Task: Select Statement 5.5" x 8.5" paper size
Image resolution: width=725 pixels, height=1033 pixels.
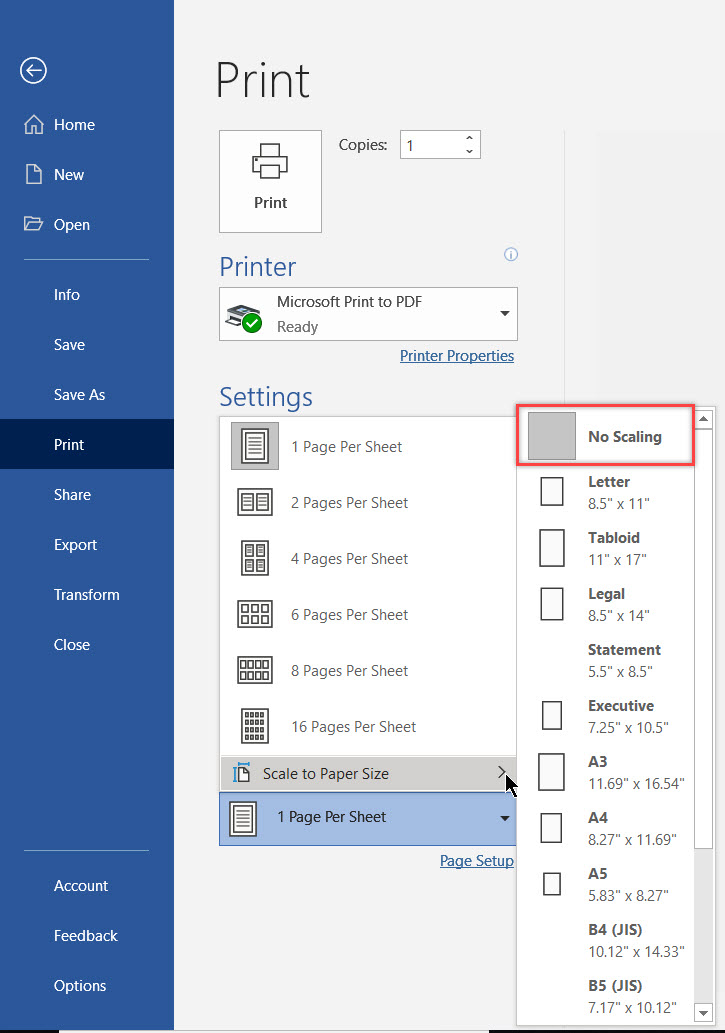Action: (x=605, y=660)
